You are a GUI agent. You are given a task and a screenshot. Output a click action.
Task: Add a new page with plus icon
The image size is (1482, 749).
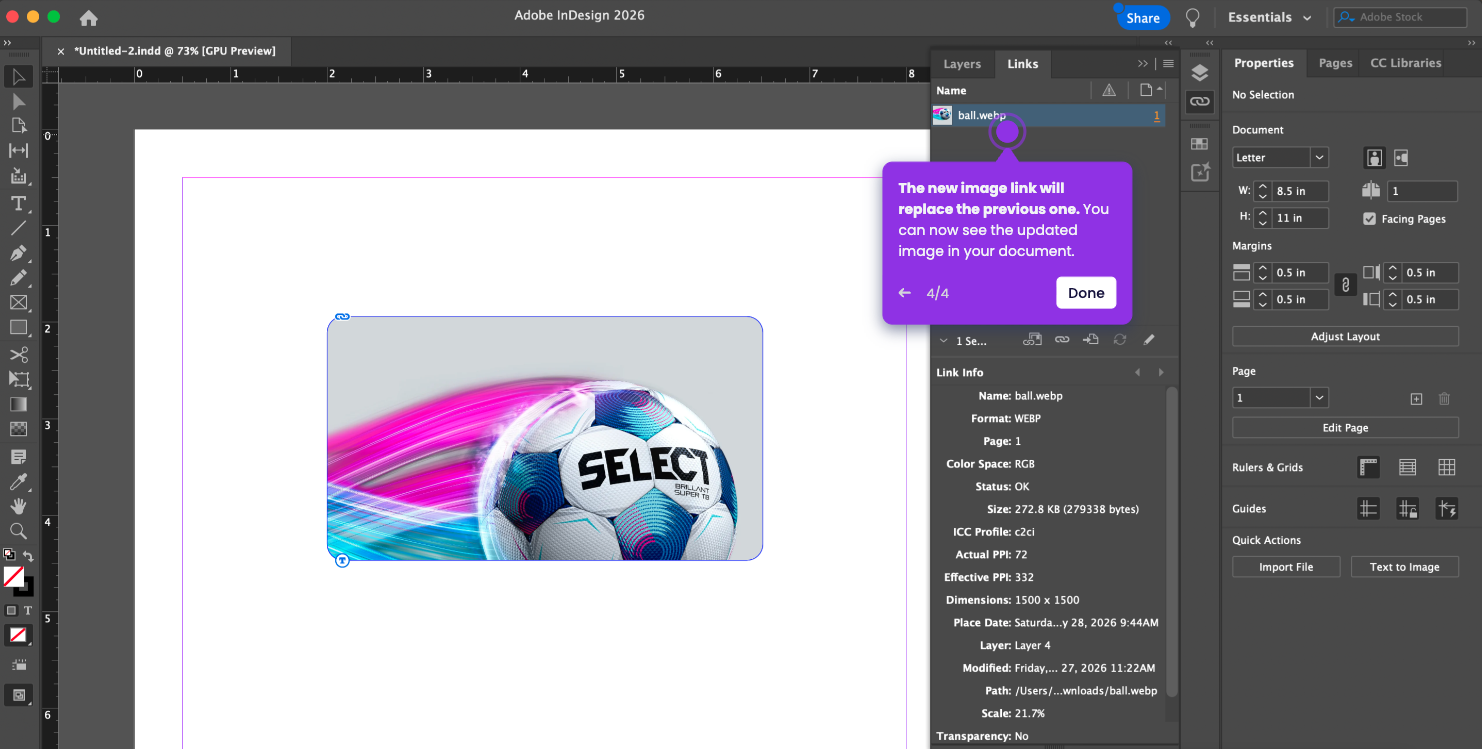[x=1416, y=398]
